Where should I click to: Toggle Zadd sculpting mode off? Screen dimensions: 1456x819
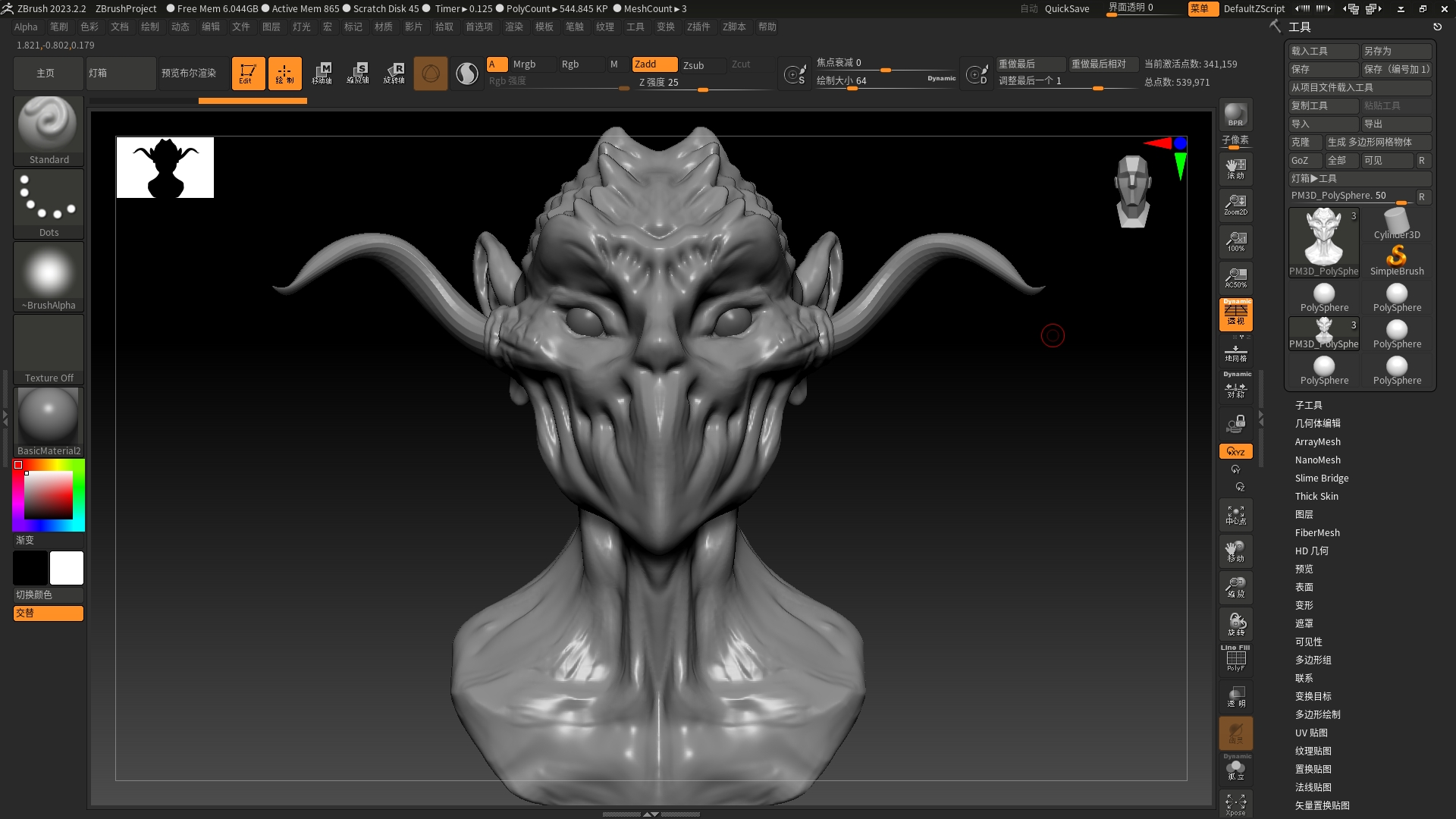pyautogui.click(x=654, y=64)
